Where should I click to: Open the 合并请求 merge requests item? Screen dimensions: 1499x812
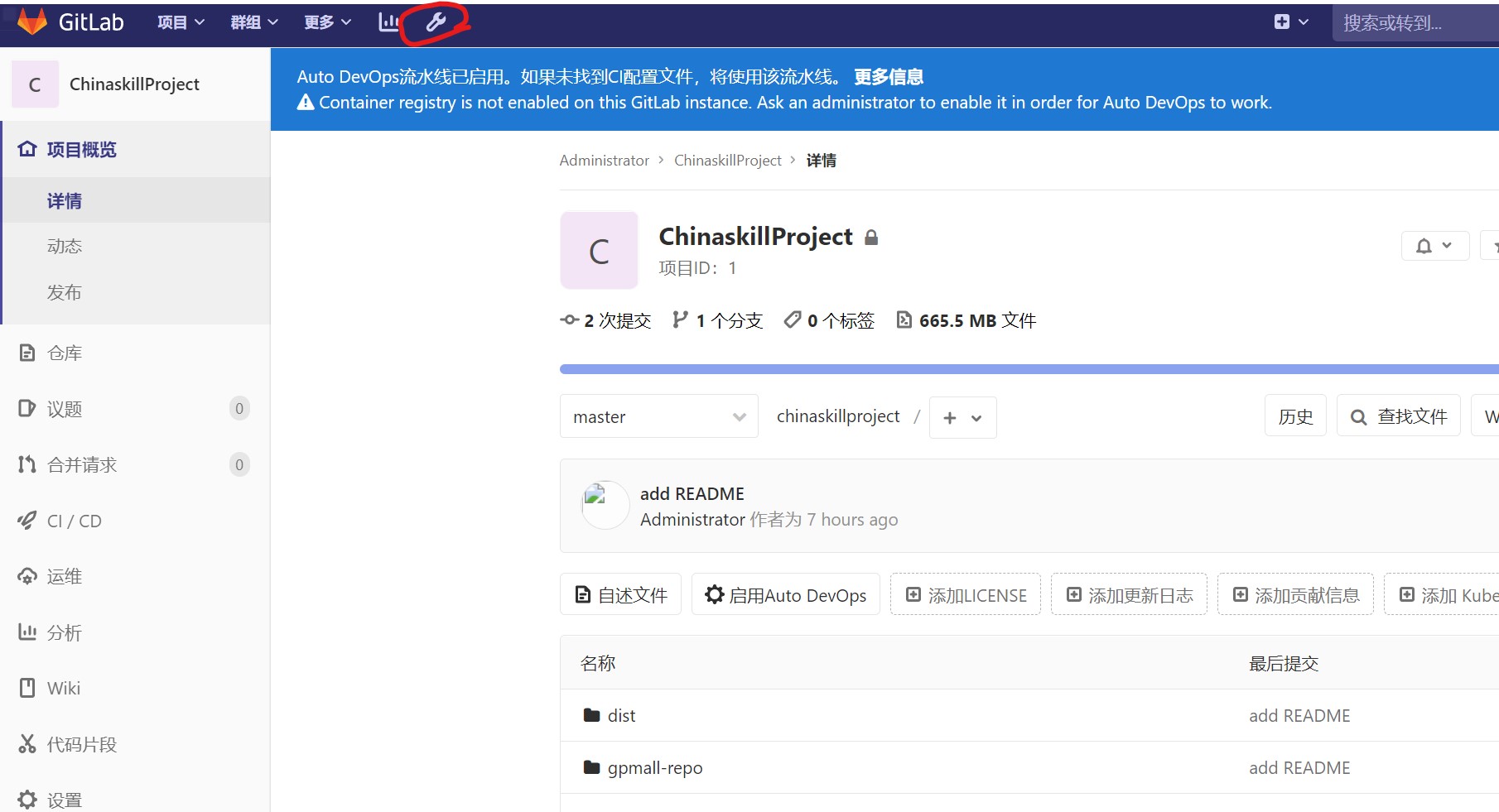coord(81,464)
